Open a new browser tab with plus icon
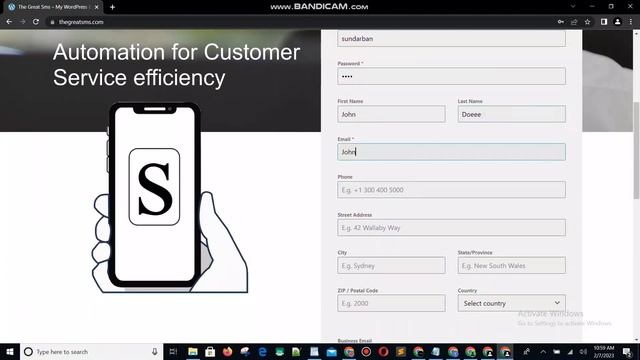This screenshot has width=640, height=360. click(x=112, y=7)
